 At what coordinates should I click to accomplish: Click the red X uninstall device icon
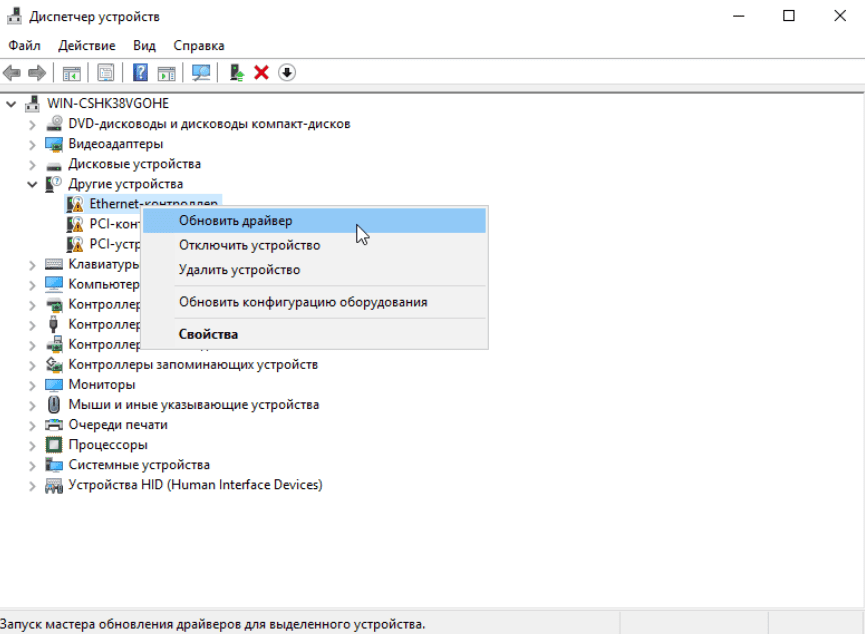(x=261, y=72)
